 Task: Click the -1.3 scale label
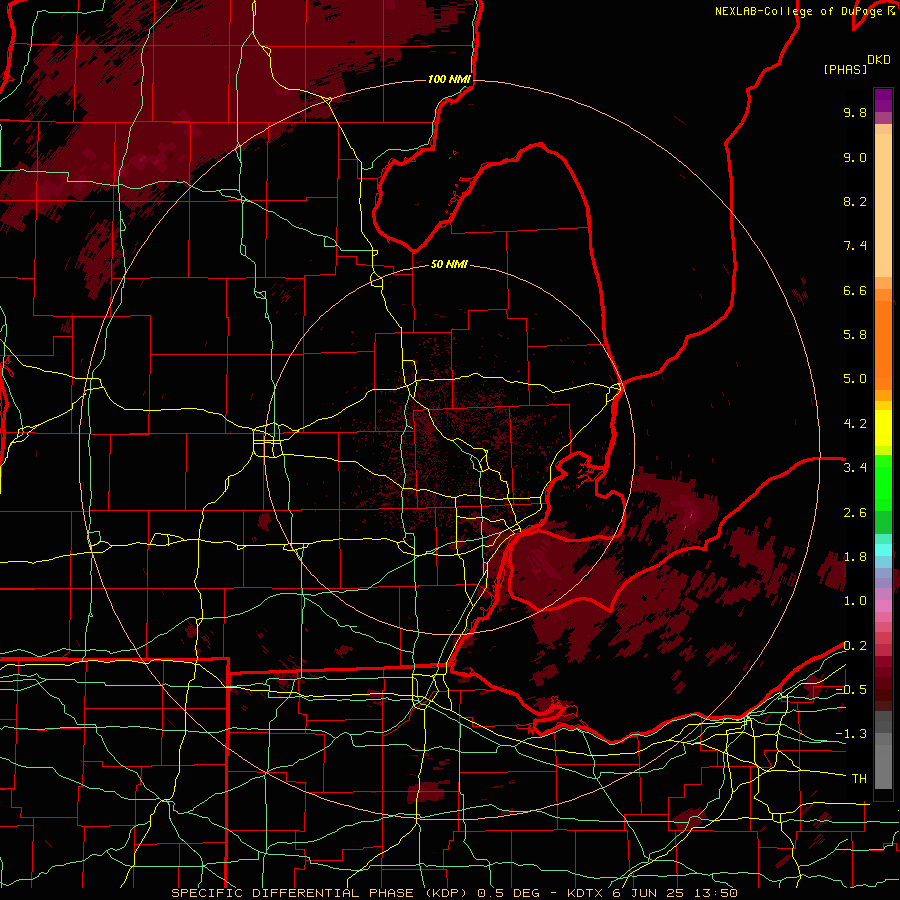851,734
